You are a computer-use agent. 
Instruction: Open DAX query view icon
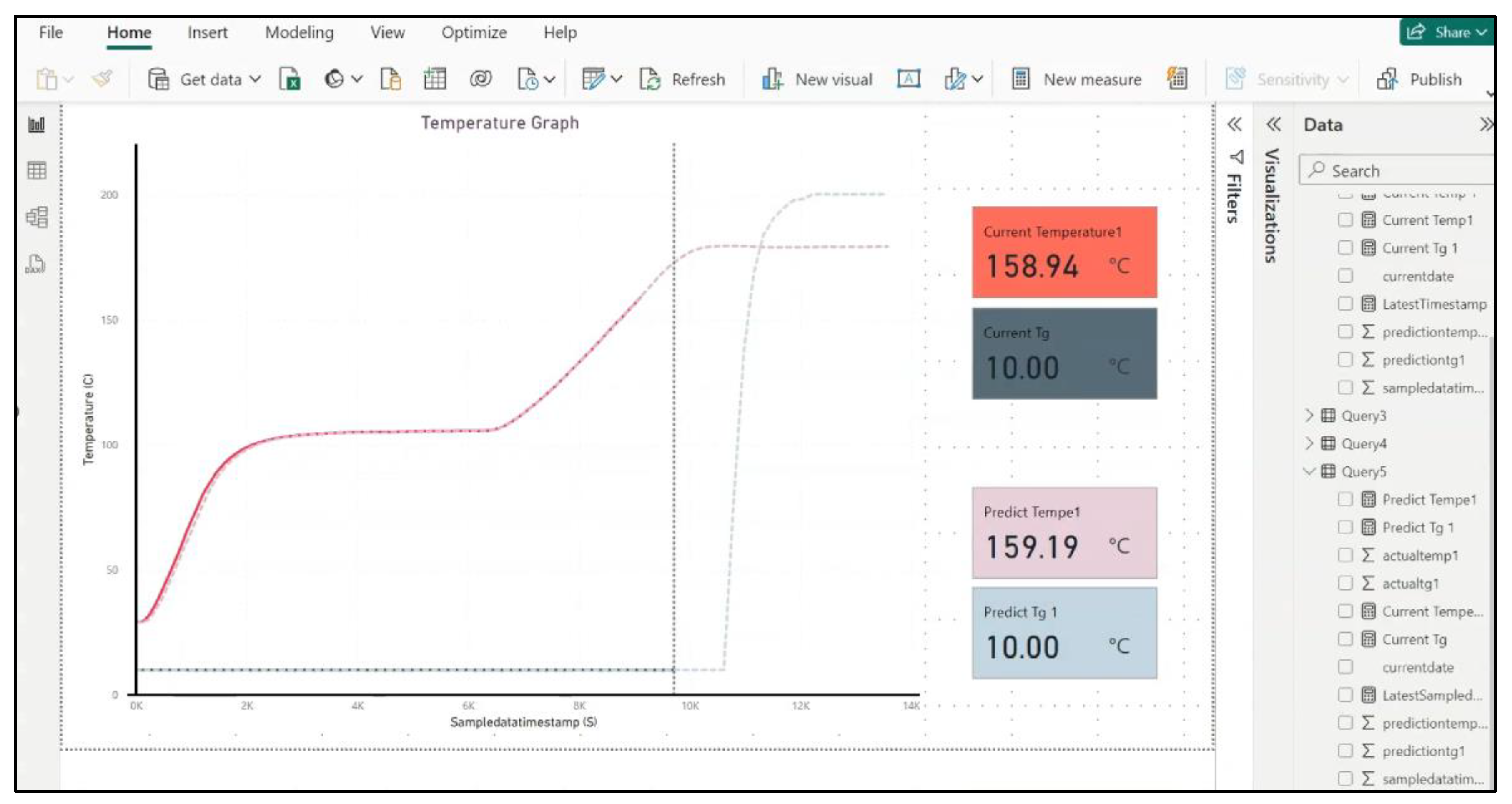pos(35,264)
